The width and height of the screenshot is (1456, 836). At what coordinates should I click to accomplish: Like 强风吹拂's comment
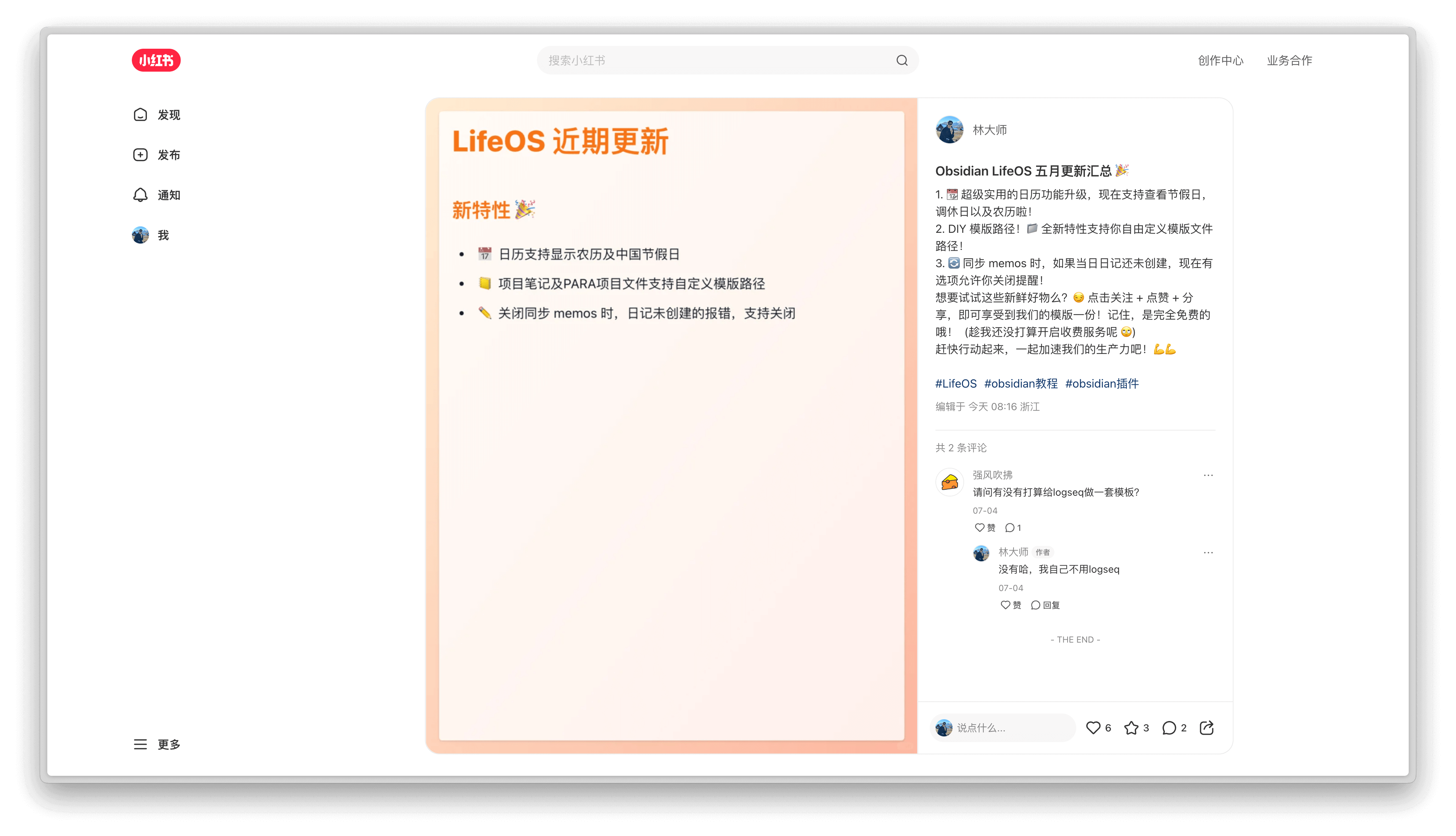coord(985,528)
